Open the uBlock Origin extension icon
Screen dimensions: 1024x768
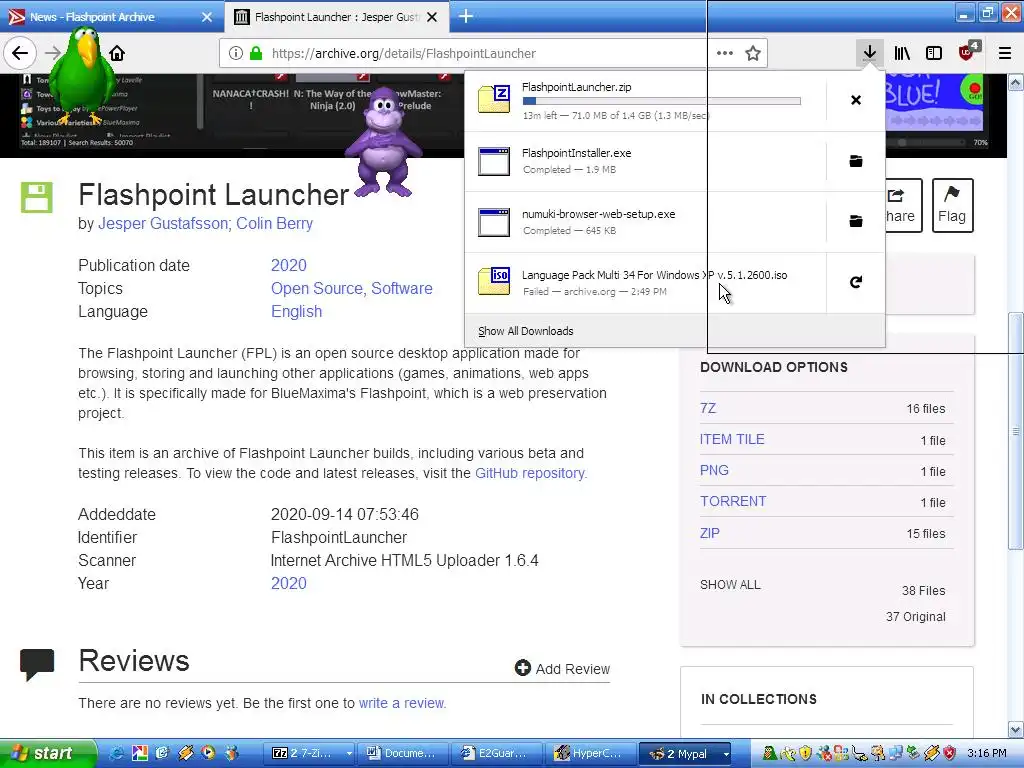coord(967,52)
